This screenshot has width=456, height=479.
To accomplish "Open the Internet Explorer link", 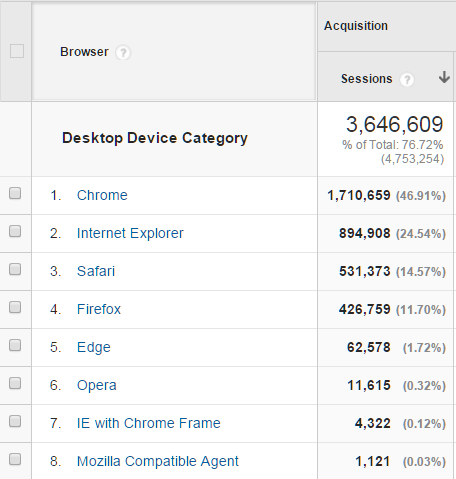I will [x=130, y=233].
